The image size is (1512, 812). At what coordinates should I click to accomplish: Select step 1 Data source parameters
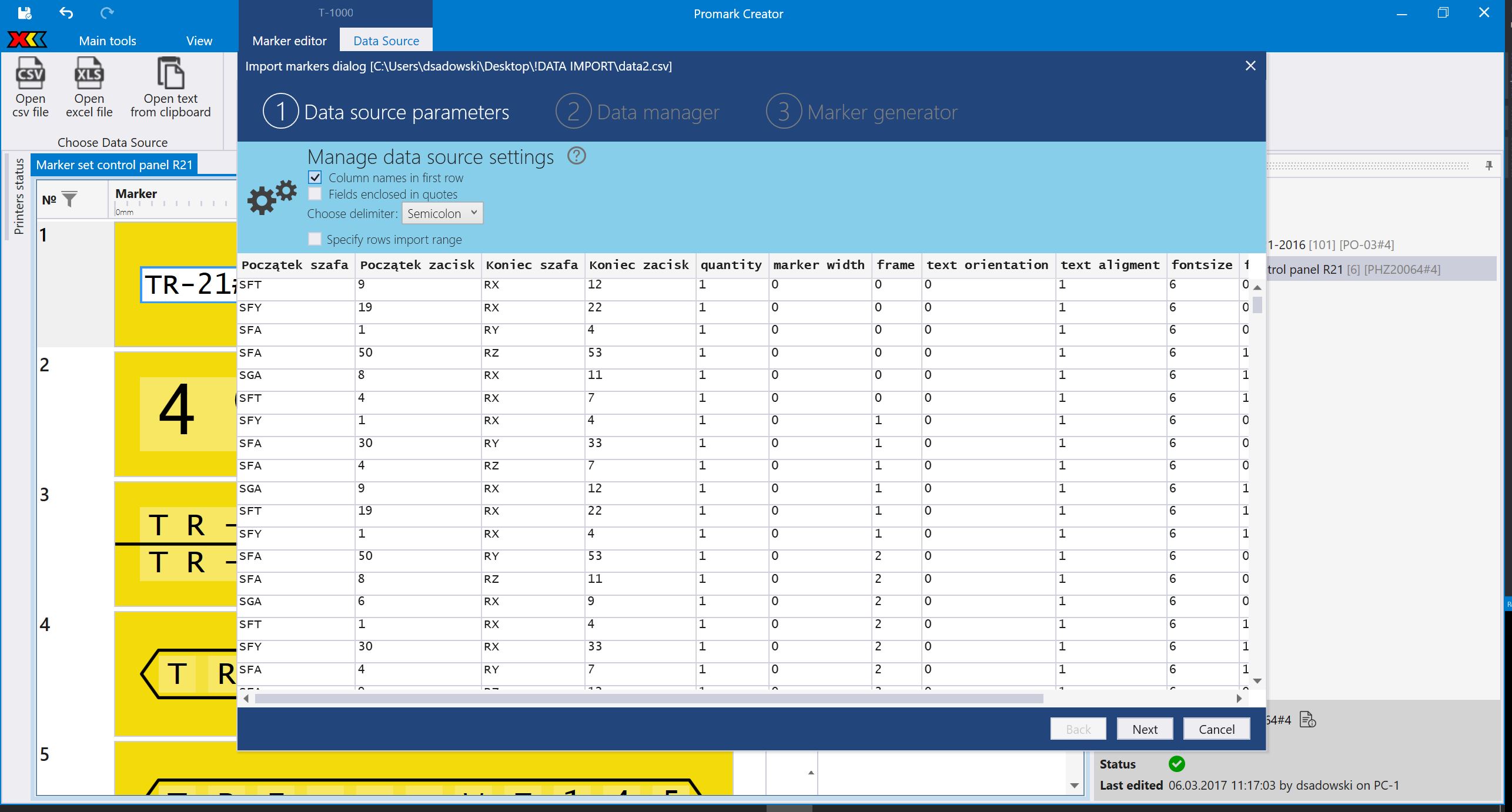tap(386, 112)
